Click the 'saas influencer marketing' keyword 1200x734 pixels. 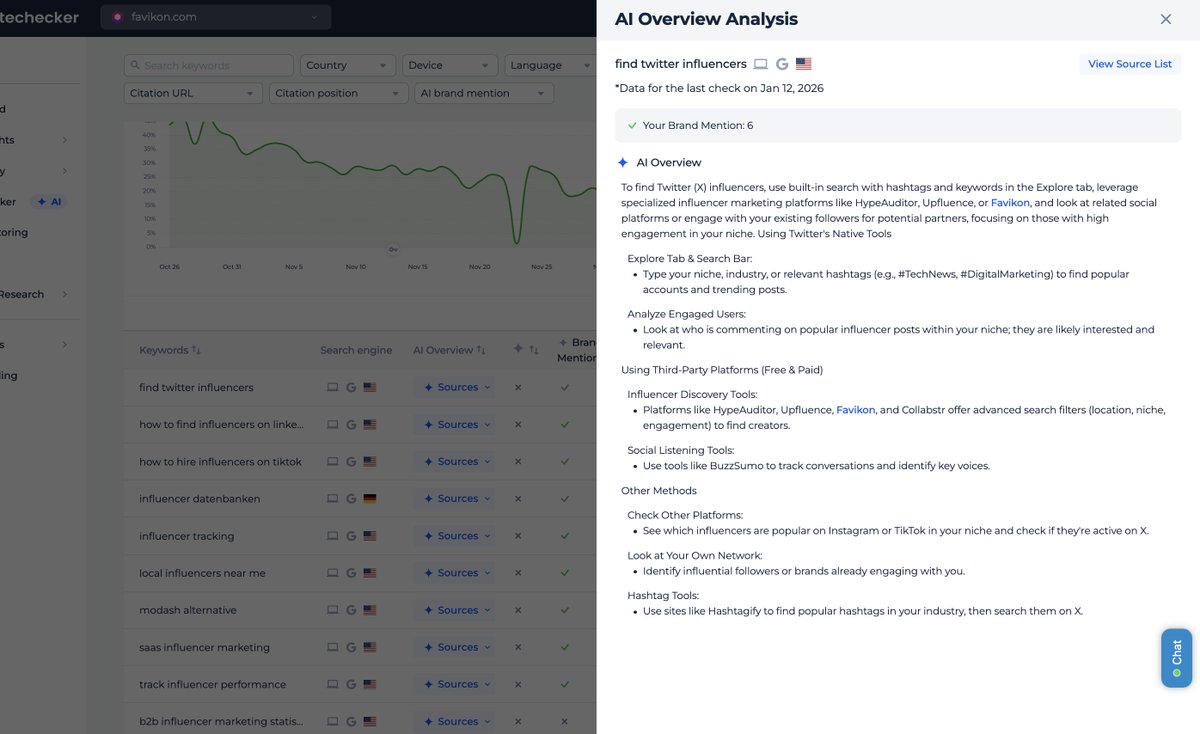[204, 647]
